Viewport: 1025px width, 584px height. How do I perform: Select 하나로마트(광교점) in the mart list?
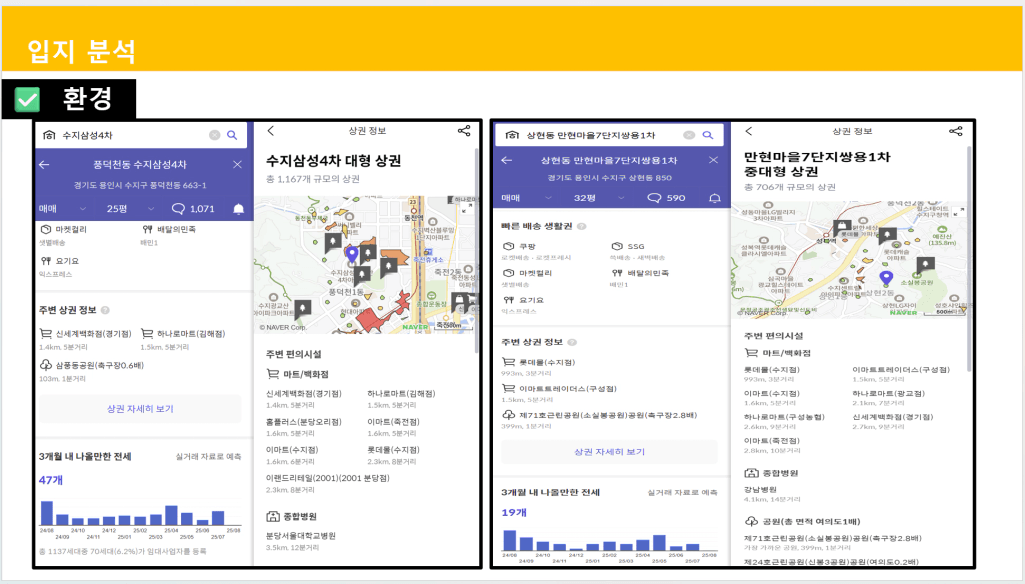coord(888,394)
